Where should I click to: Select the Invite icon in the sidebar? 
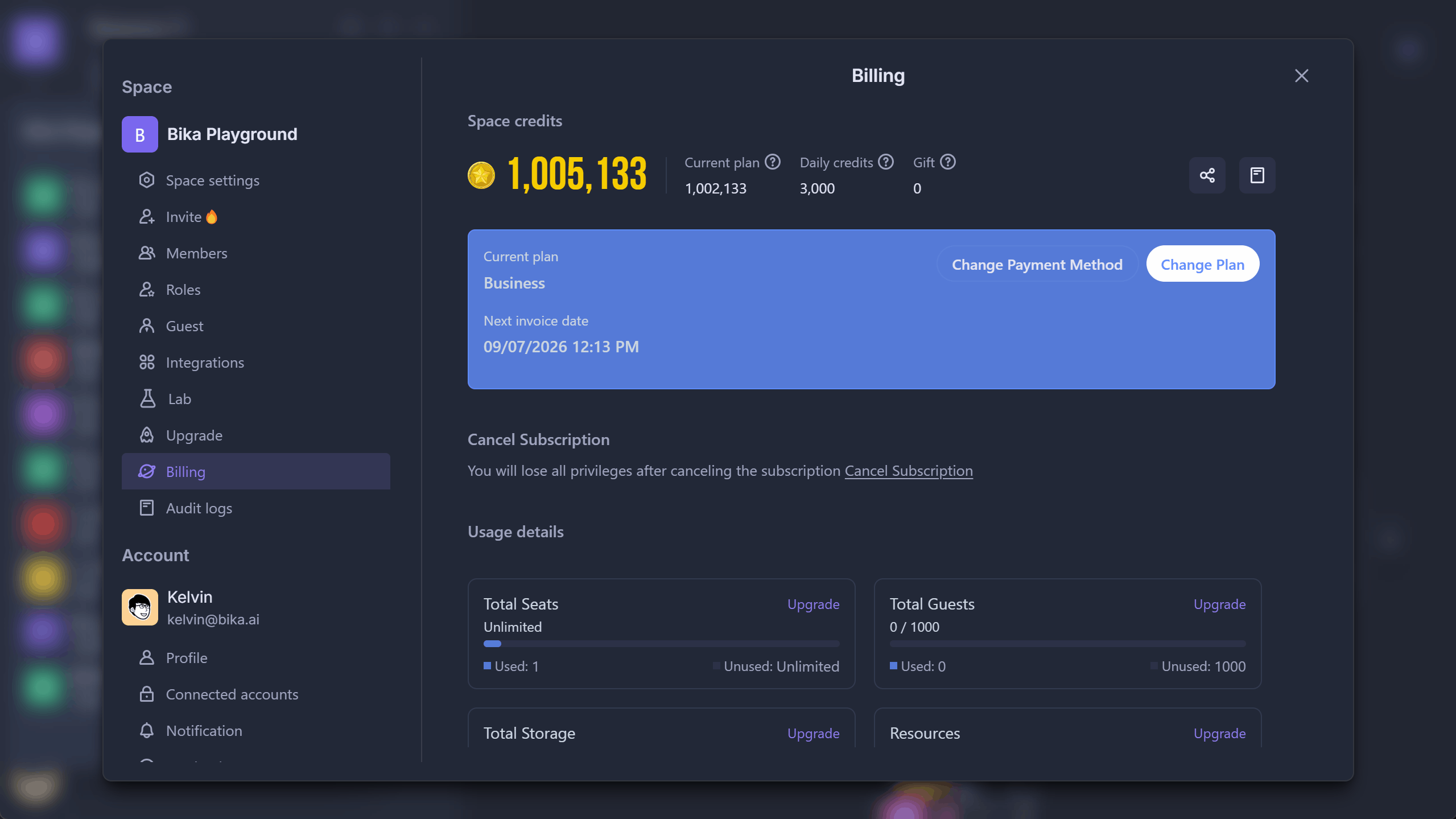147,216
